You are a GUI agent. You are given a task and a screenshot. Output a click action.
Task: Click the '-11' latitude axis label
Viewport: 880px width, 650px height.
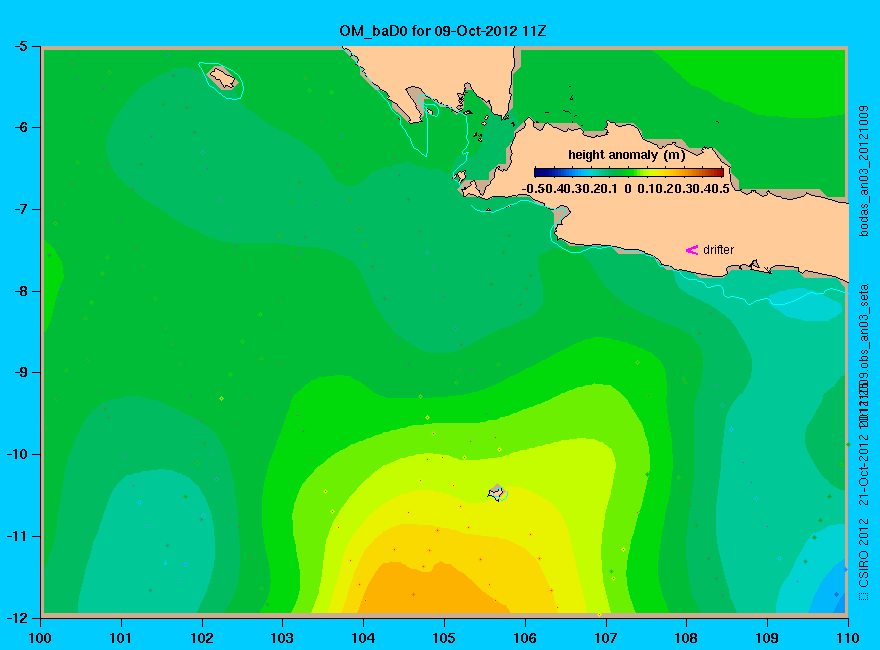17,536
